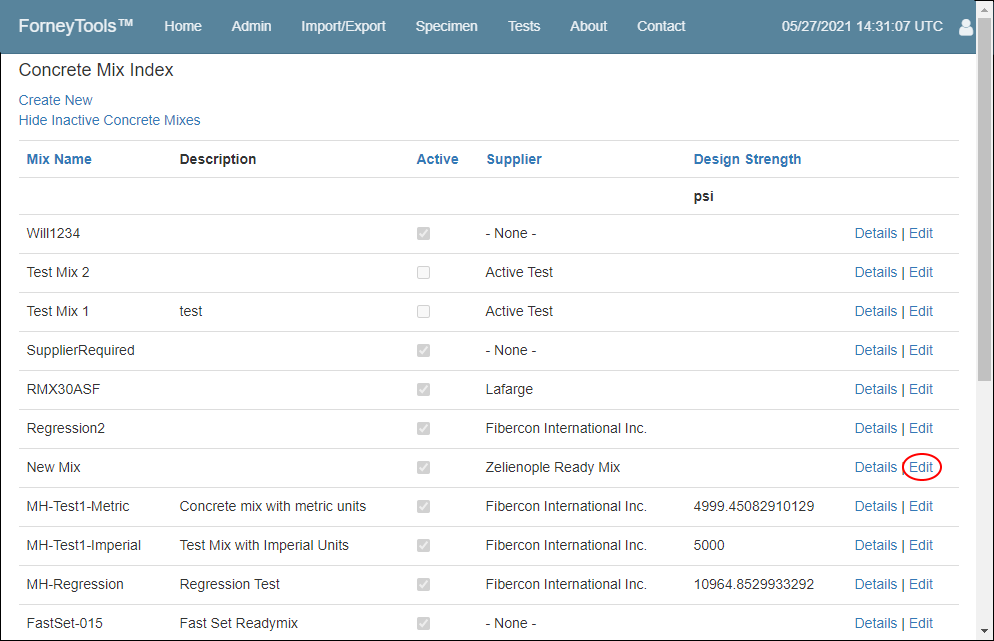Go to the About page
The height and width of the screenshot is (641, 994).
[588, 27]
